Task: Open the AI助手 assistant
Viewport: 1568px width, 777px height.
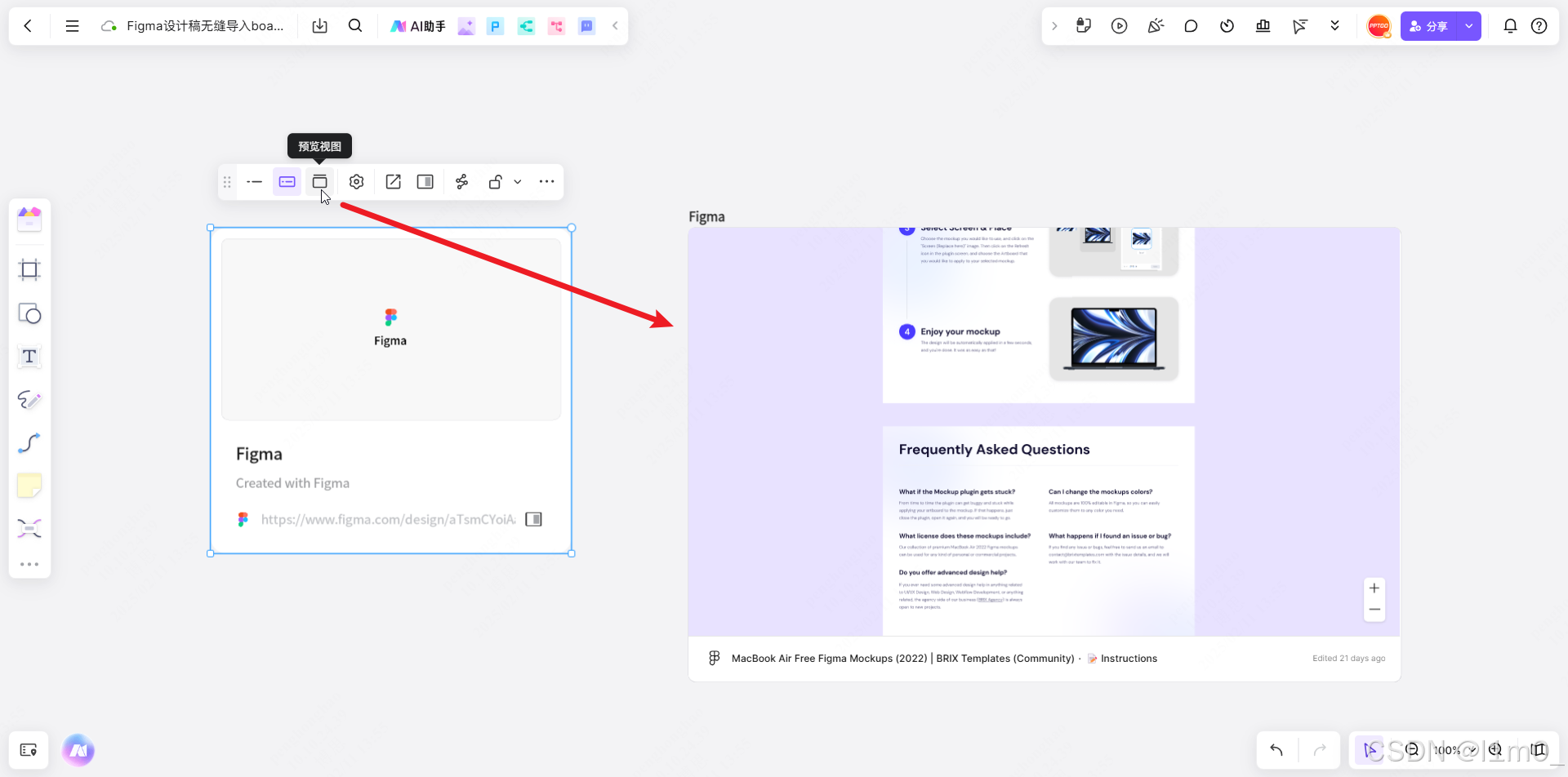Action: coord(418,26)
